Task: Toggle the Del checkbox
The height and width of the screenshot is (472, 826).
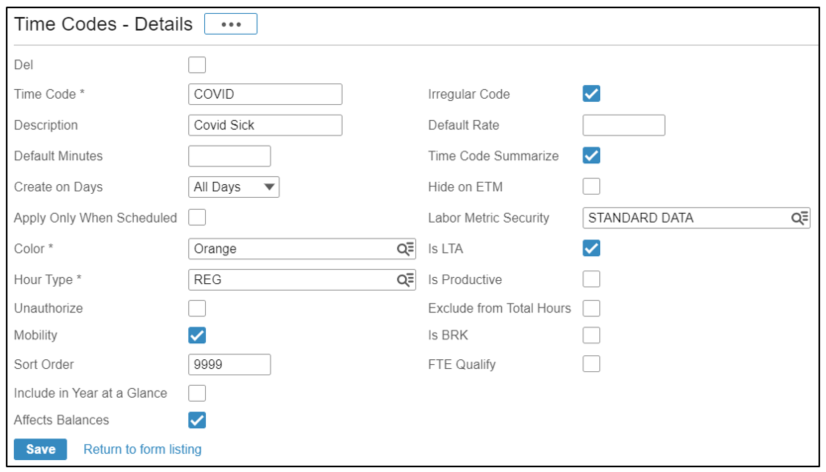Action: (197, 65)
